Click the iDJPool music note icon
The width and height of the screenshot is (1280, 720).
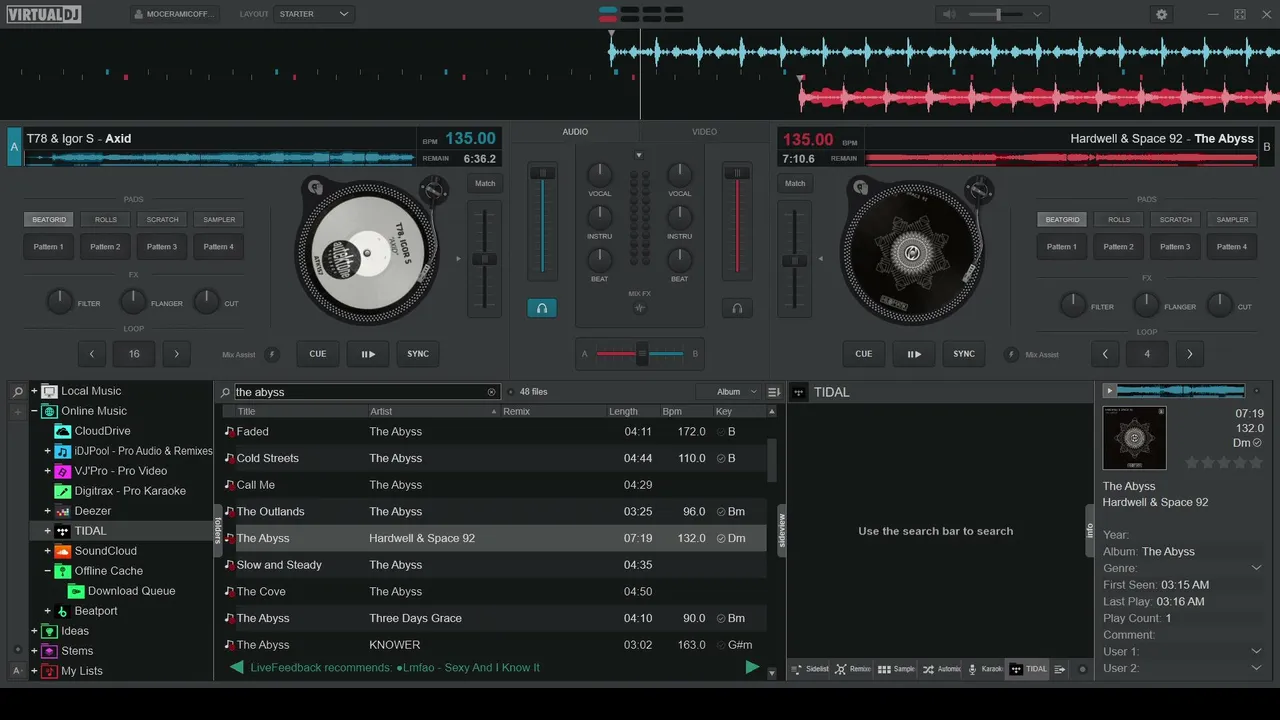click(x=62, y=451)
